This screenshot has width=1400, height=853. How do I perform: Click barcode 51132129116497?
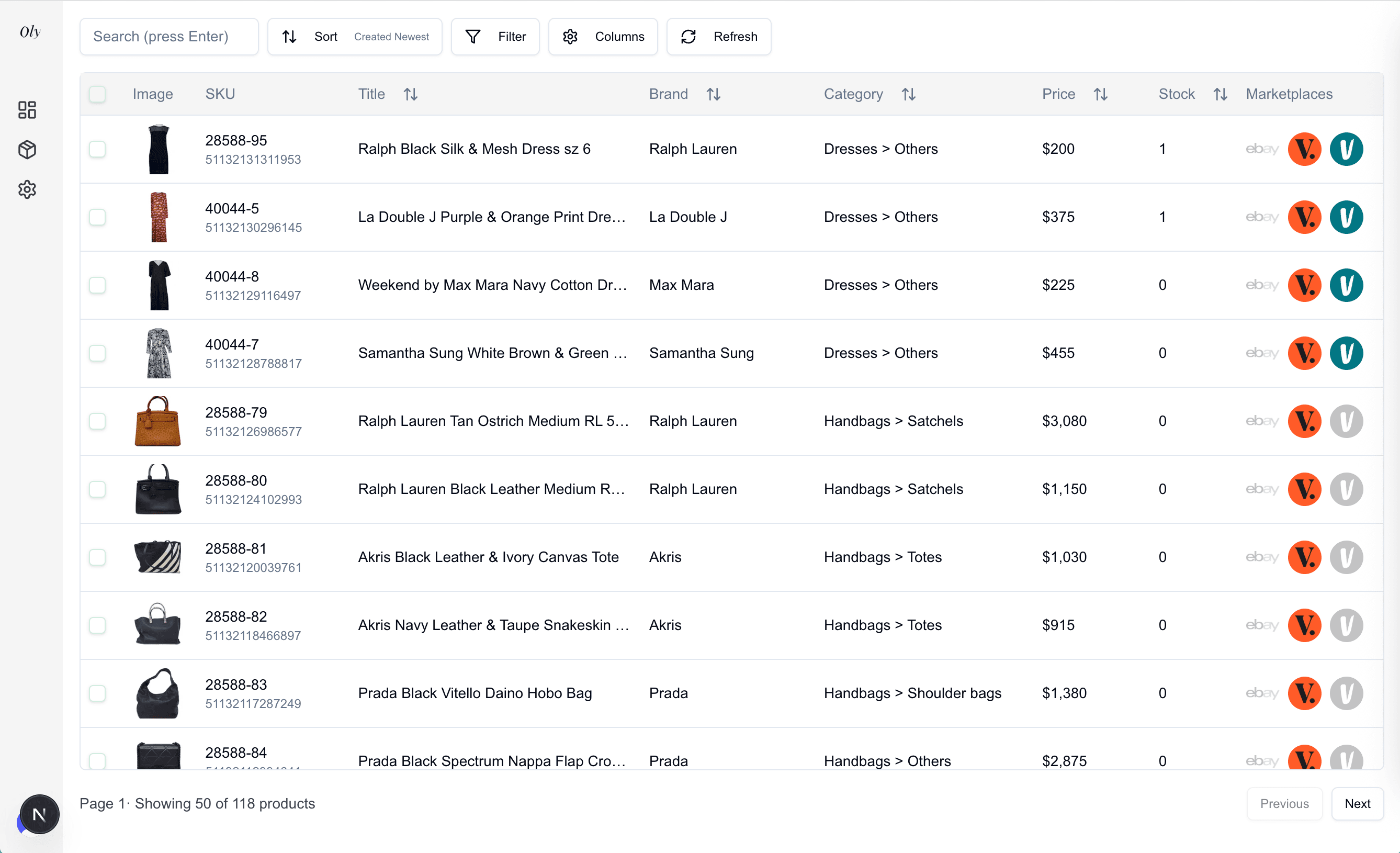click(253, 296)
